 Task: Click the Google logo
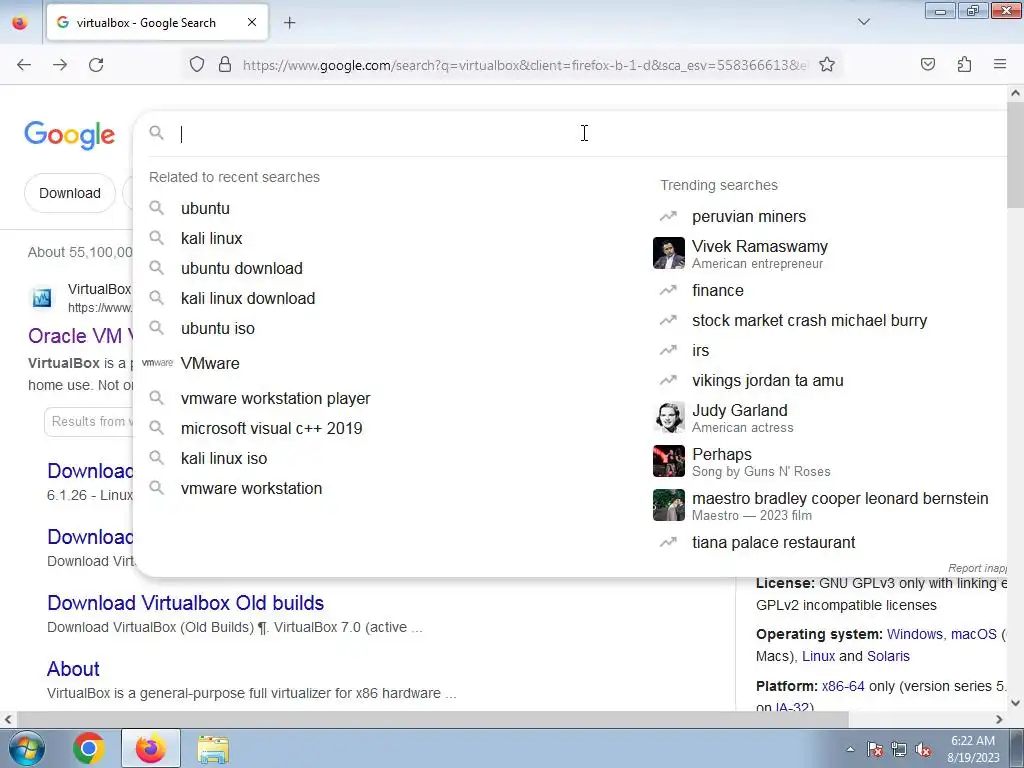[x=70, y=135]
